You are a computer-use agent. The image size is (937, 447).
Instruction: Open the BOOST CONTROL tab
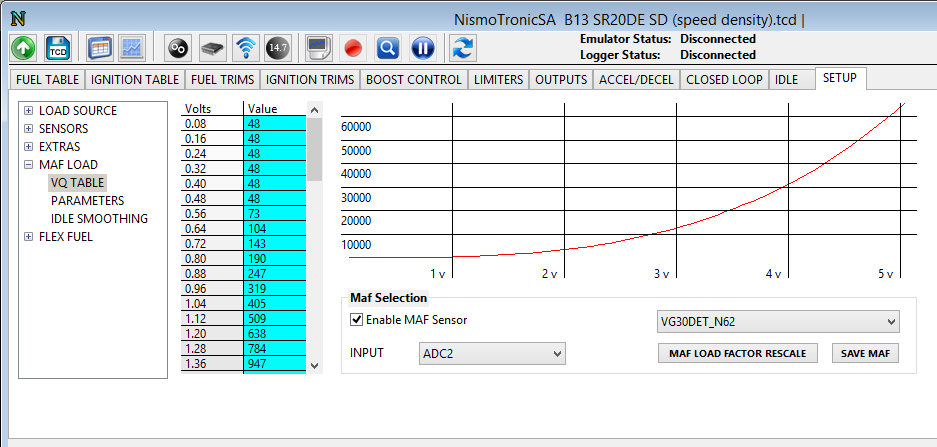tap(414, 79)
